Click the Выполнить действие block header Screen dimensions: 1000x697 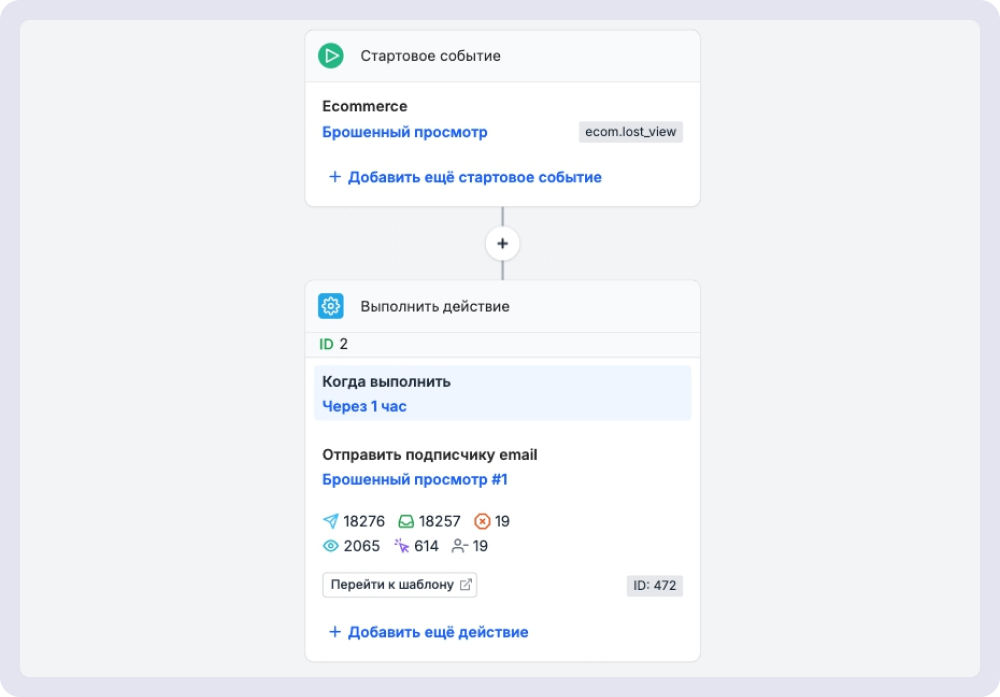(503, 307)
